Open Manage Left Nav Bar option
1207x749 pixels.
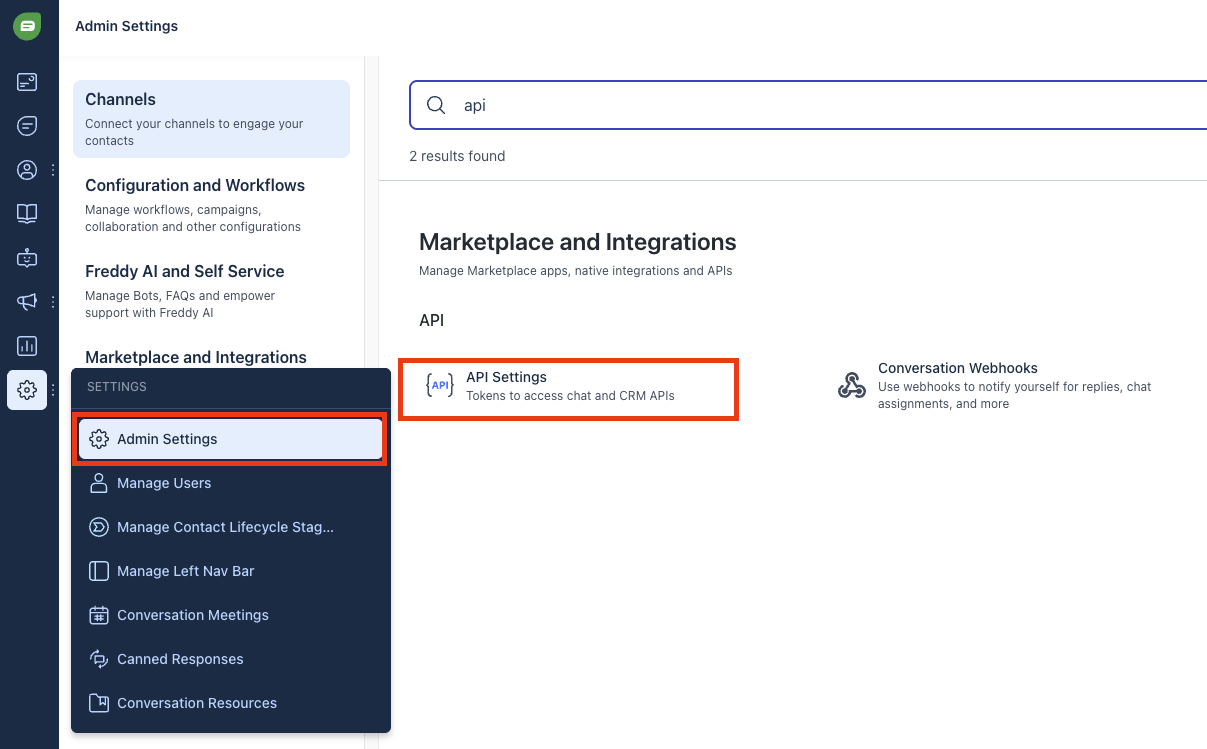230,571
